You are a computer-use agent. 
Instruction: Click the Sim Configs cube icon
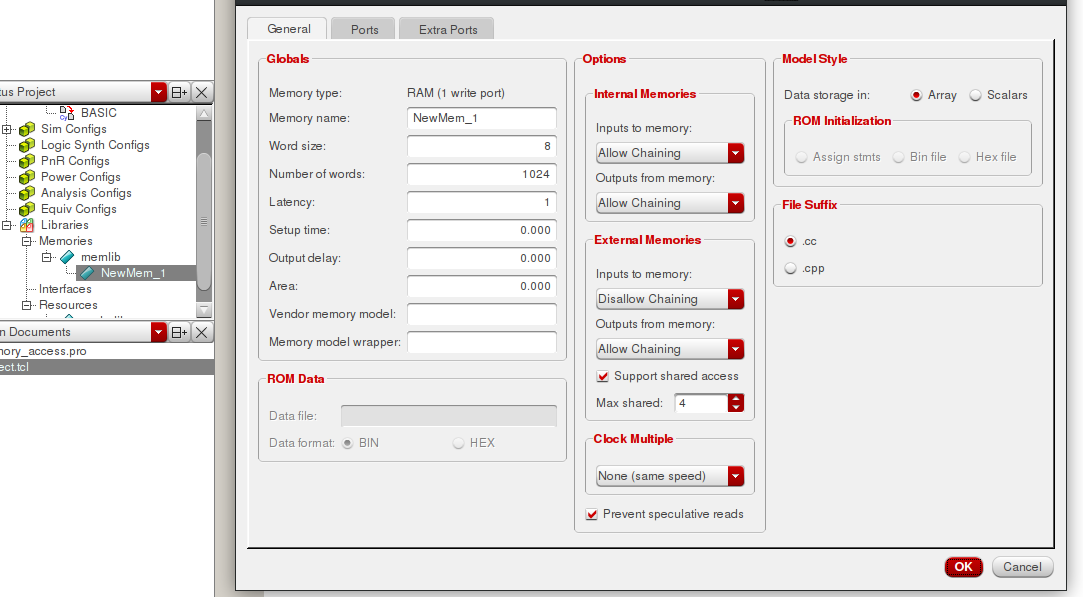[27, 129]
